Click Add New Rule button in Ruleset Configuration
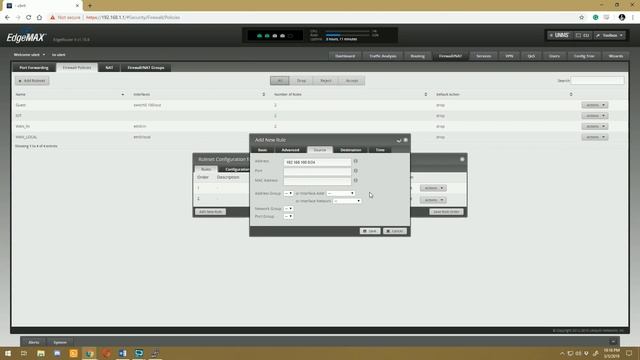The height and width of the screenshot is (360, 640). [210, 212]
